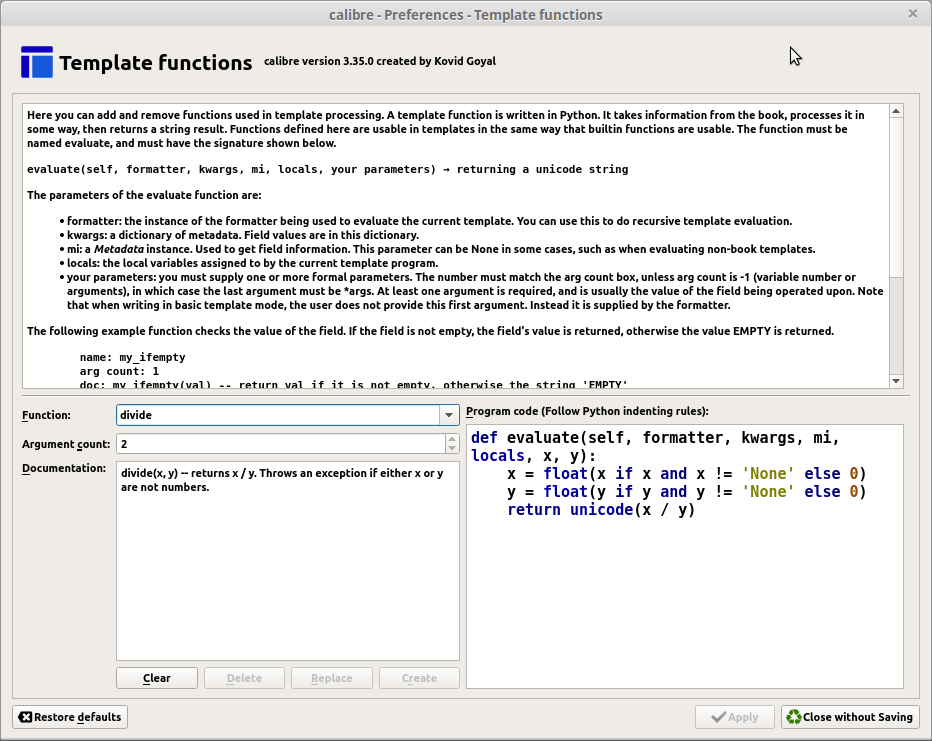Click the splitter handle below the help text
The image size is (932, 741).
pos(466,395)
